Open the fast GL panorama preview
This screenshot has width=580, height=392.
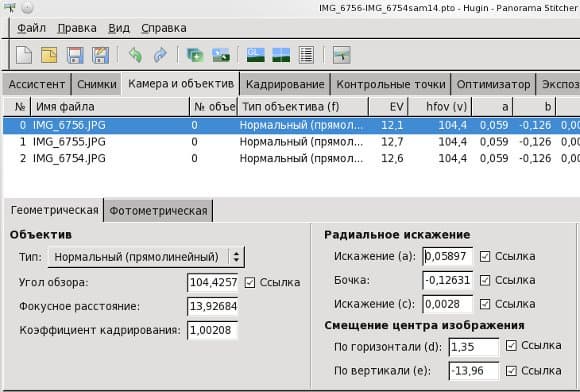click(256, 55)
